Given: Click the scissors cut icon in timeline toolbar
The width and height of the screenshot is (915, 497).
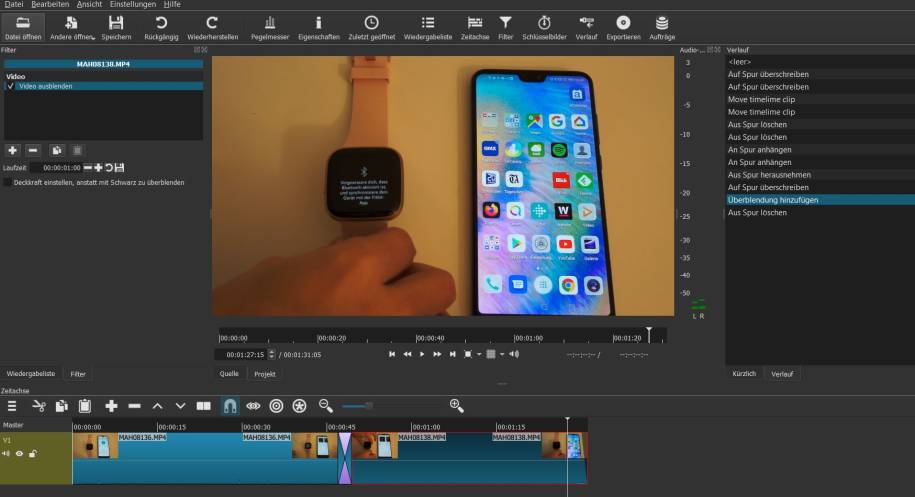Looking at the screenshot, I should point(39,406).
